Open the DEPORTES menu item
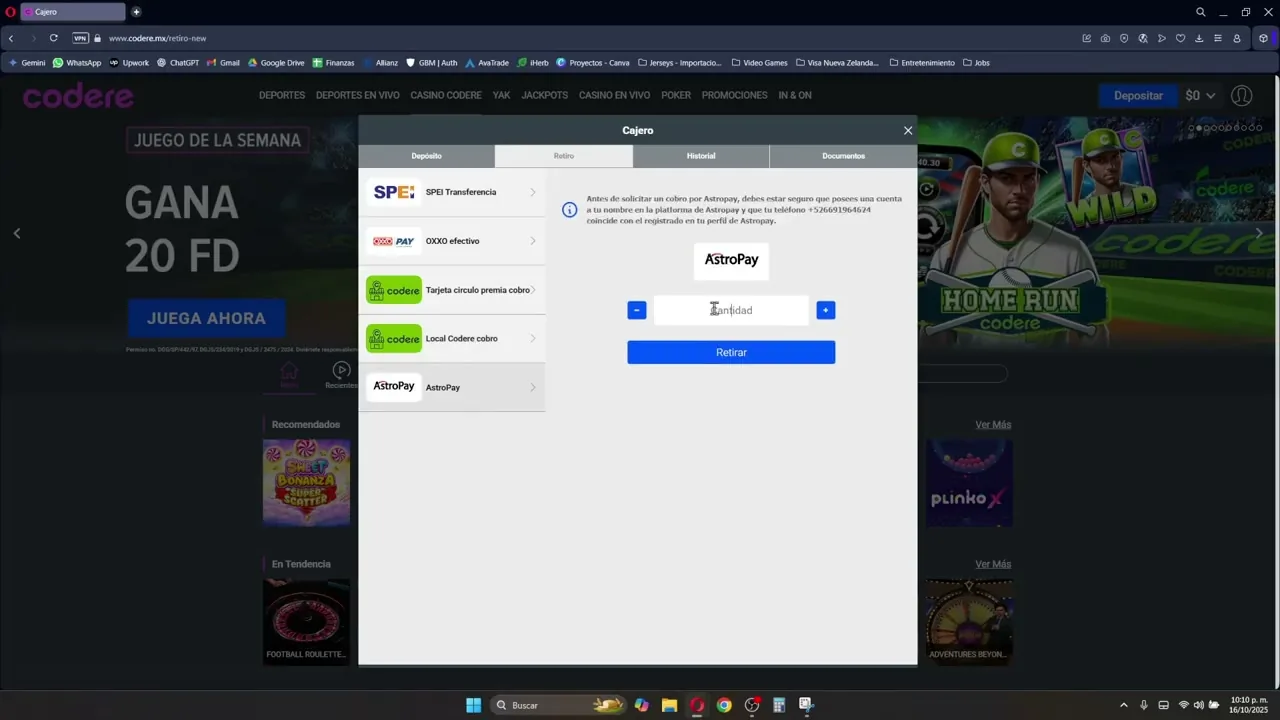 [282, 95]
